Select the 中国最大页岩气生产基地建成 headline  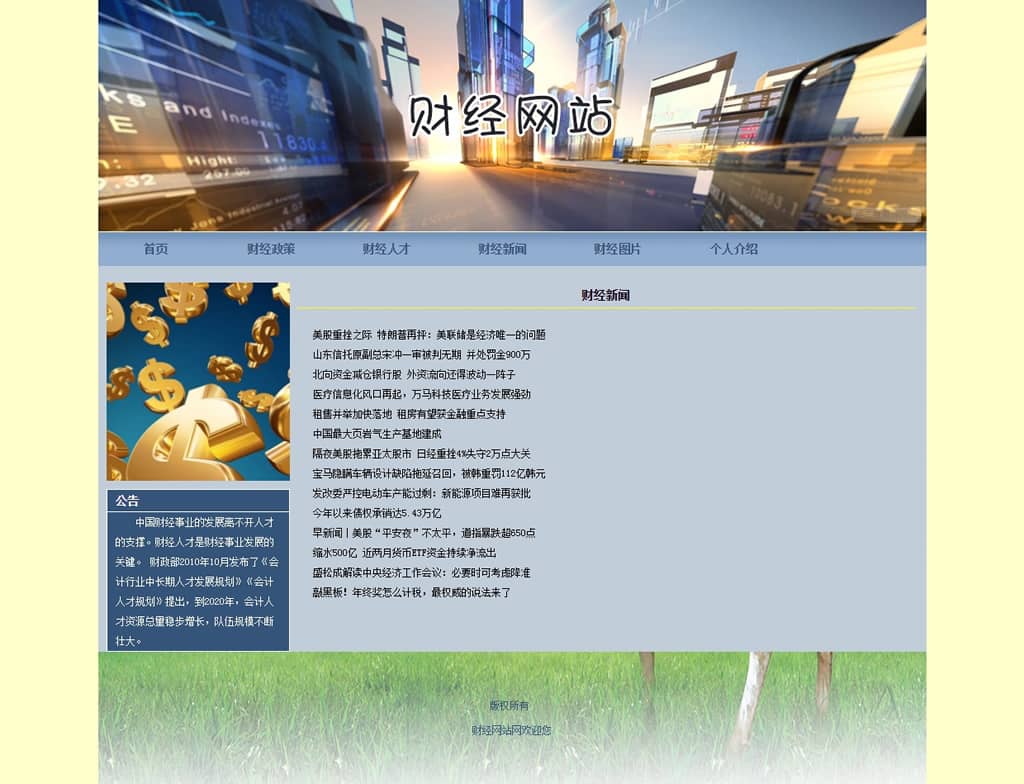[376, 434]
